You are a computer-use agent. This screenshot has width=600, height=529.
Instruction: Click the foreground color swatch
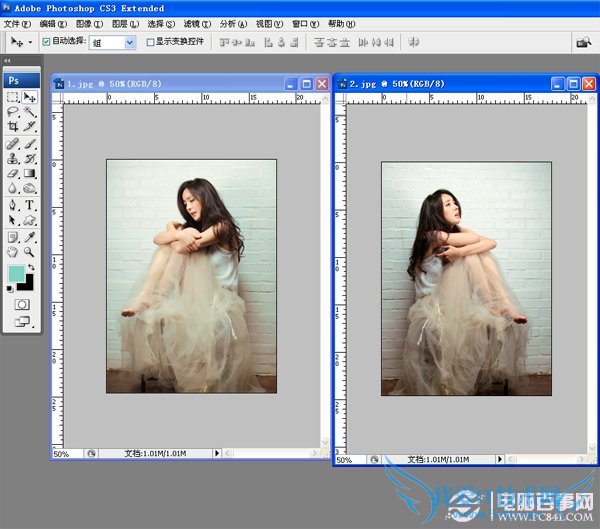pyautogui.click(x=16, y=273)
